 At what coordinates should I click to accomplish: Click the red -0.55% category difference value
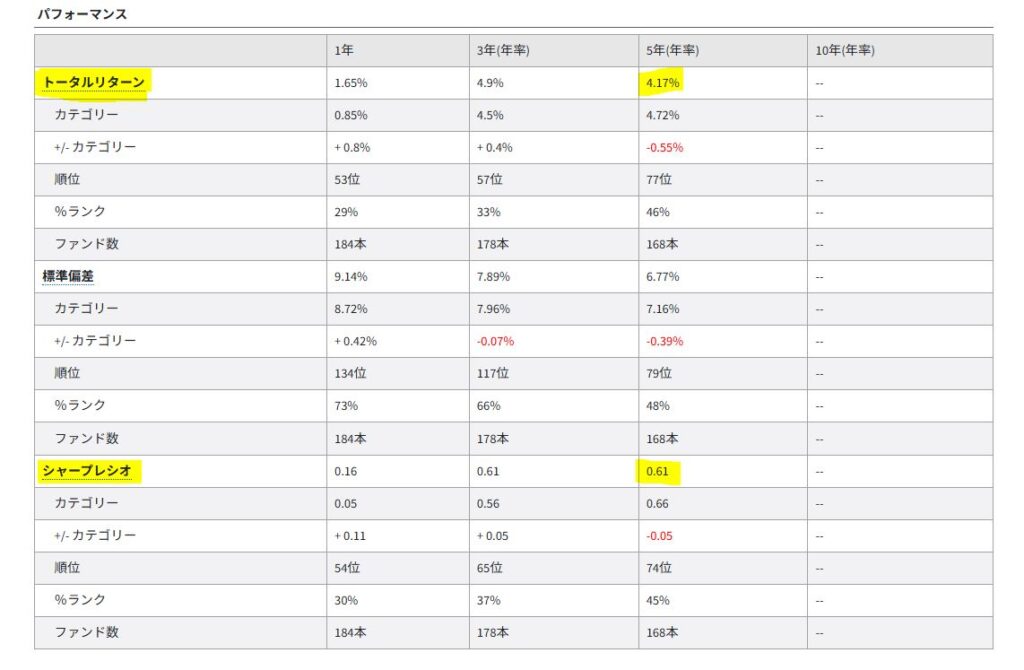tap(665, 147)
